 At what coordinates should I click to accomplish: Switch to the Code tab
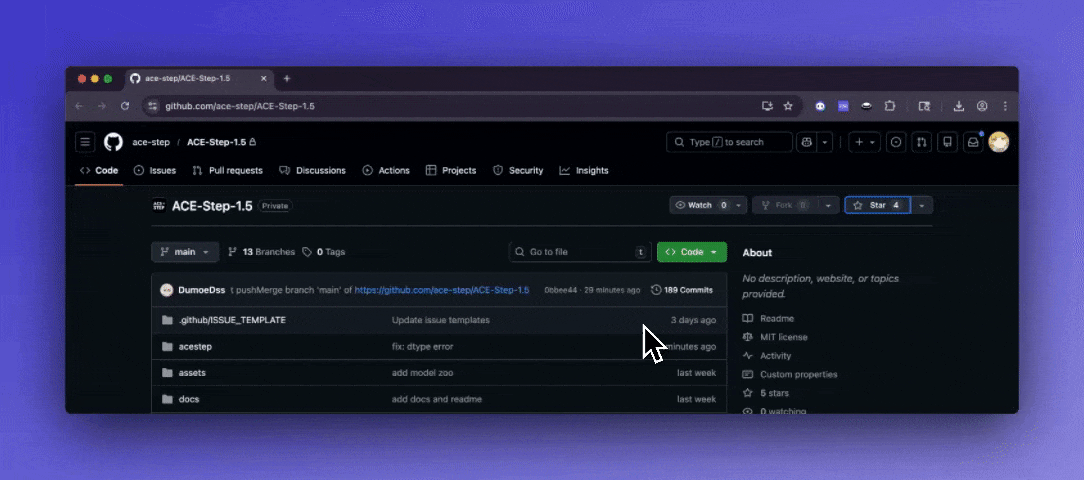coord(99,170)
